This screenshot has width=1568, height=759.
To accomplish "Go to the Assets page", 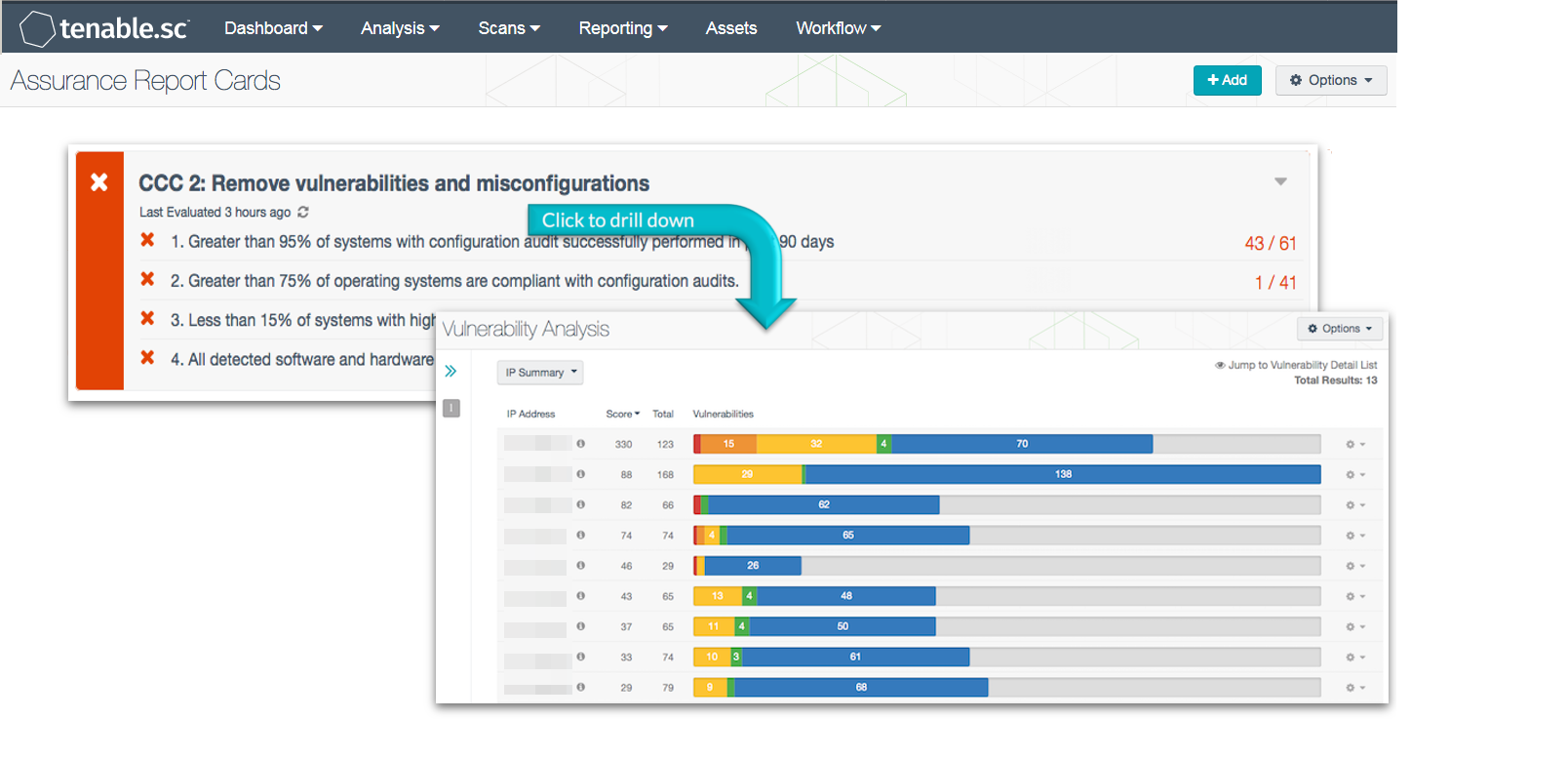I will tap(731, 28).
